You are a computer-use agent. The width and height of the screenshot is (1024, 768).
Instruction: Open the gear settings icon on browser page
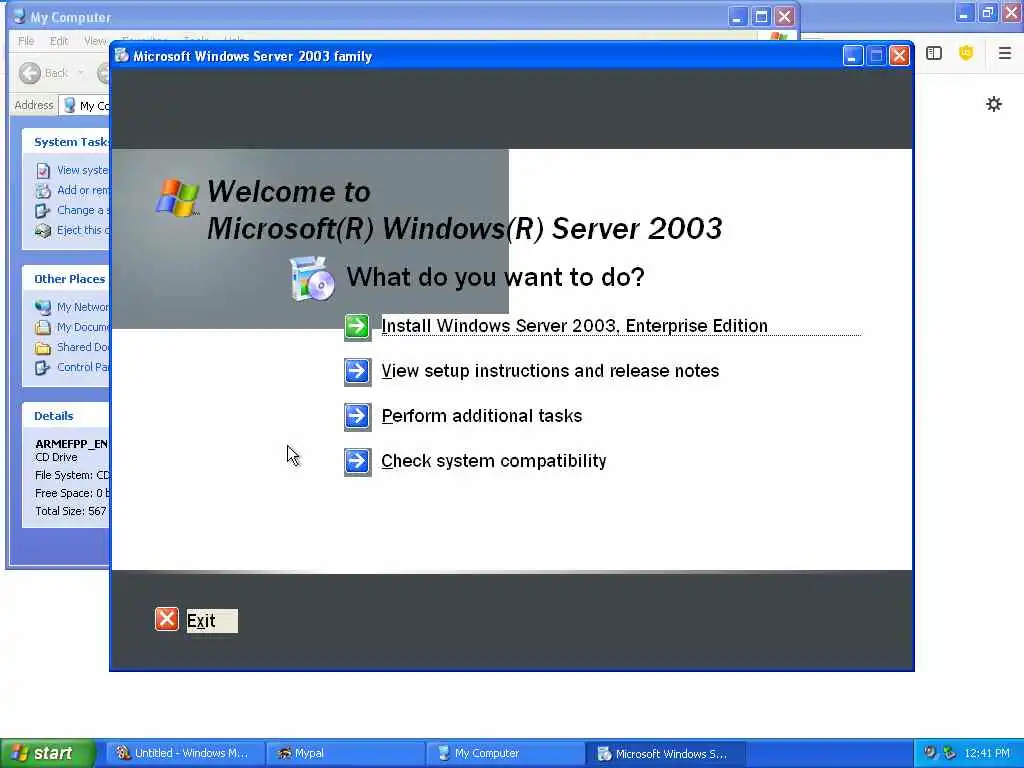[994, 104]
